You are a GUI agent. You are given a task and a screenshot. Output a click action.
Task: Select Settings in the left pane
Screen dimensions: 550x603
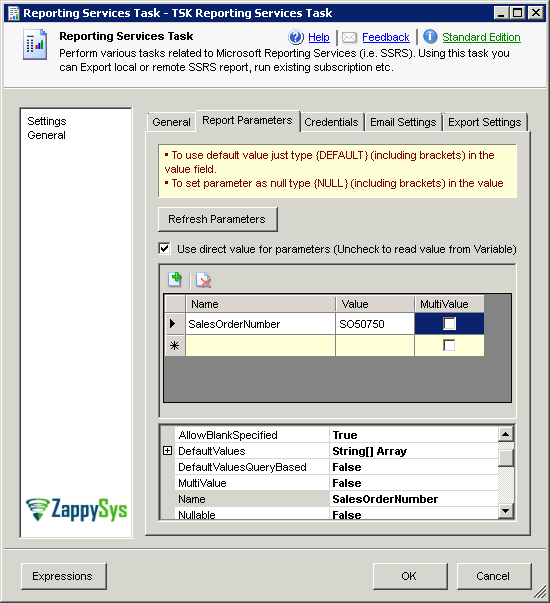[x=47, y=121]
